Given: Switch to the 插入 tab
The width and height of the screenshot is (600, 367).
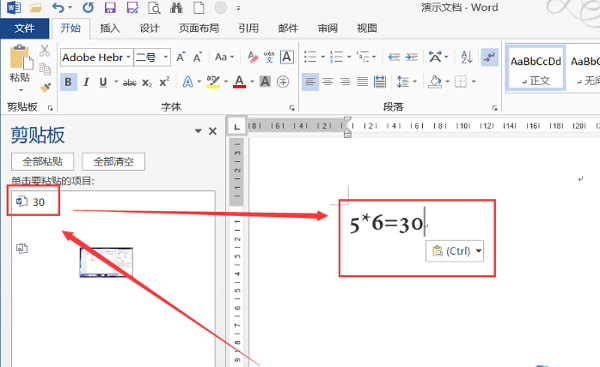Looking at the screenshot, I should pyautogui.click(x=110, y=28).
